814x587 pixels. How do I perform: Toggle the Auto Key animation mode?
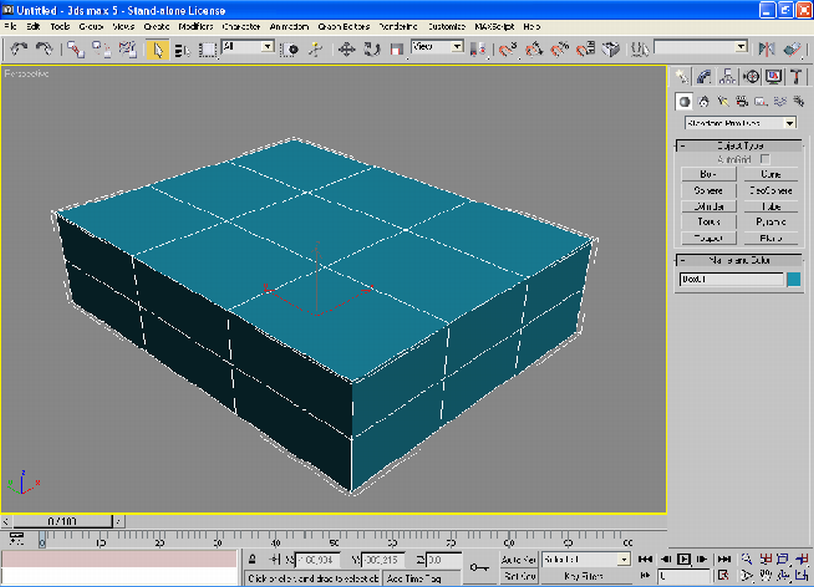518,560
